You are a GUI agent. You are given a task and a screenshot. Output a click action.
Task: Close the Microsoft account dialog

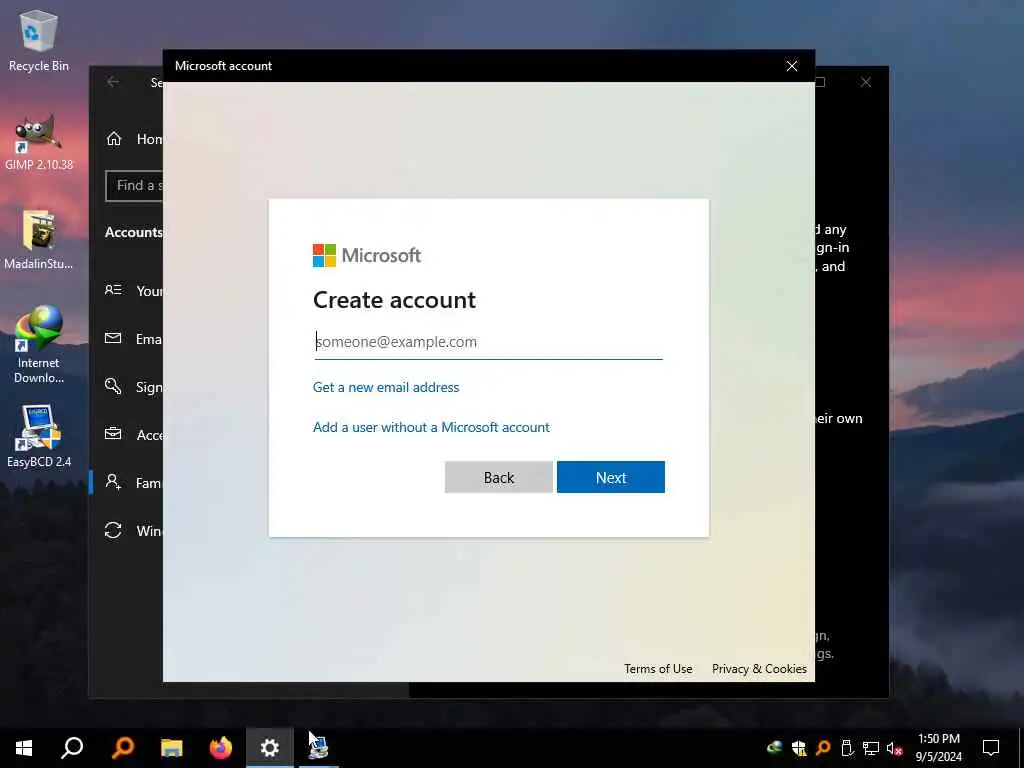coord(792,66)
